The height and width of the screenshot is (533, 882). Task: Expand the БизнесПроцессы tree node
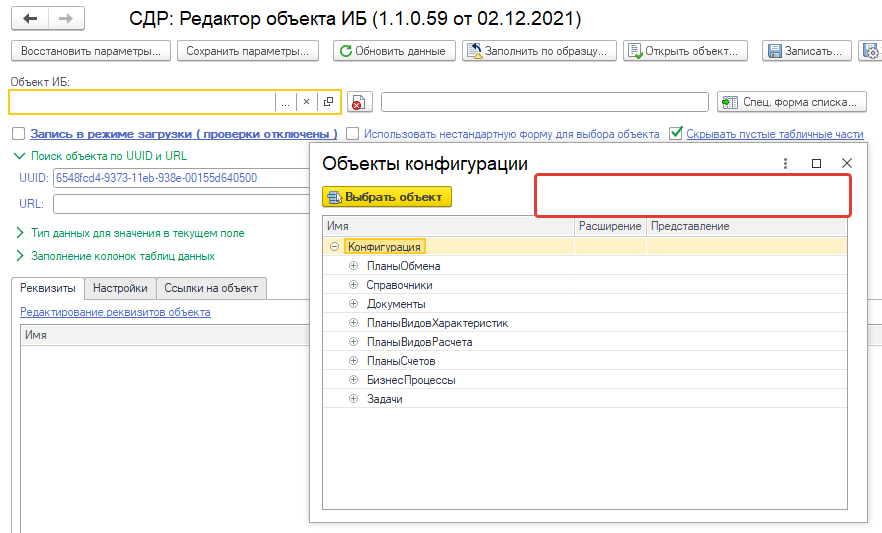(353, 380)
